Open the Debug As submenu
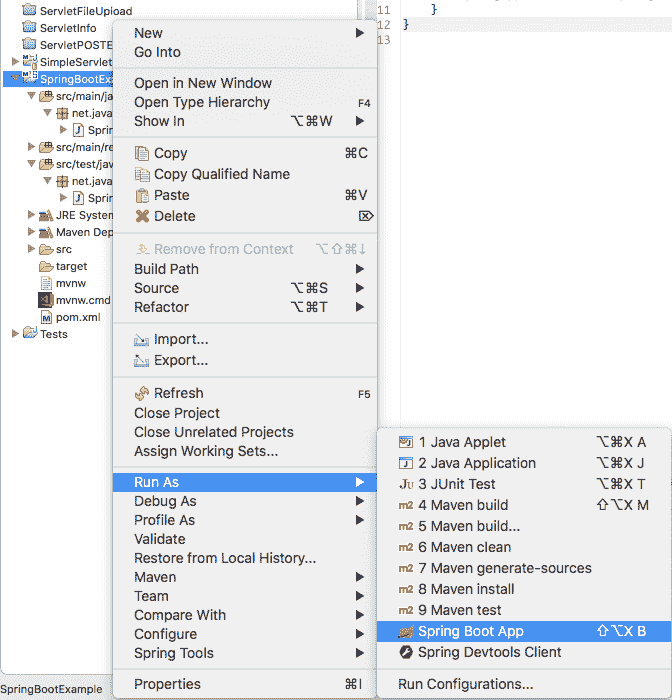The height and width of the screenshot is (700, 672). pyautogui.click(x=245, y=501)
